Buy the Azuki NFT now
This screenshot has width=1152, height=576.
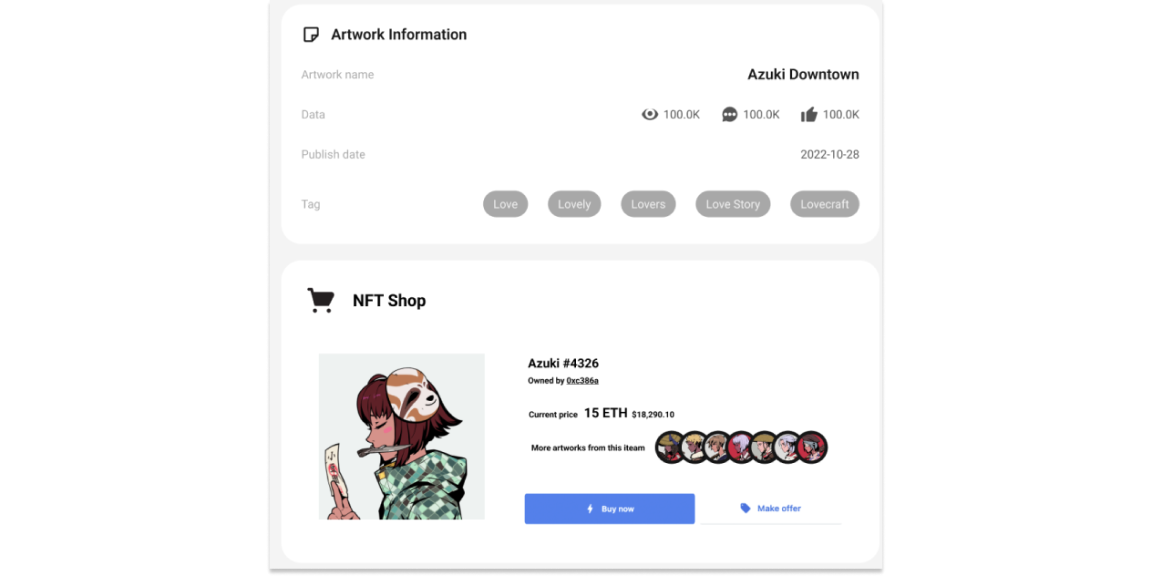(609, 508)
